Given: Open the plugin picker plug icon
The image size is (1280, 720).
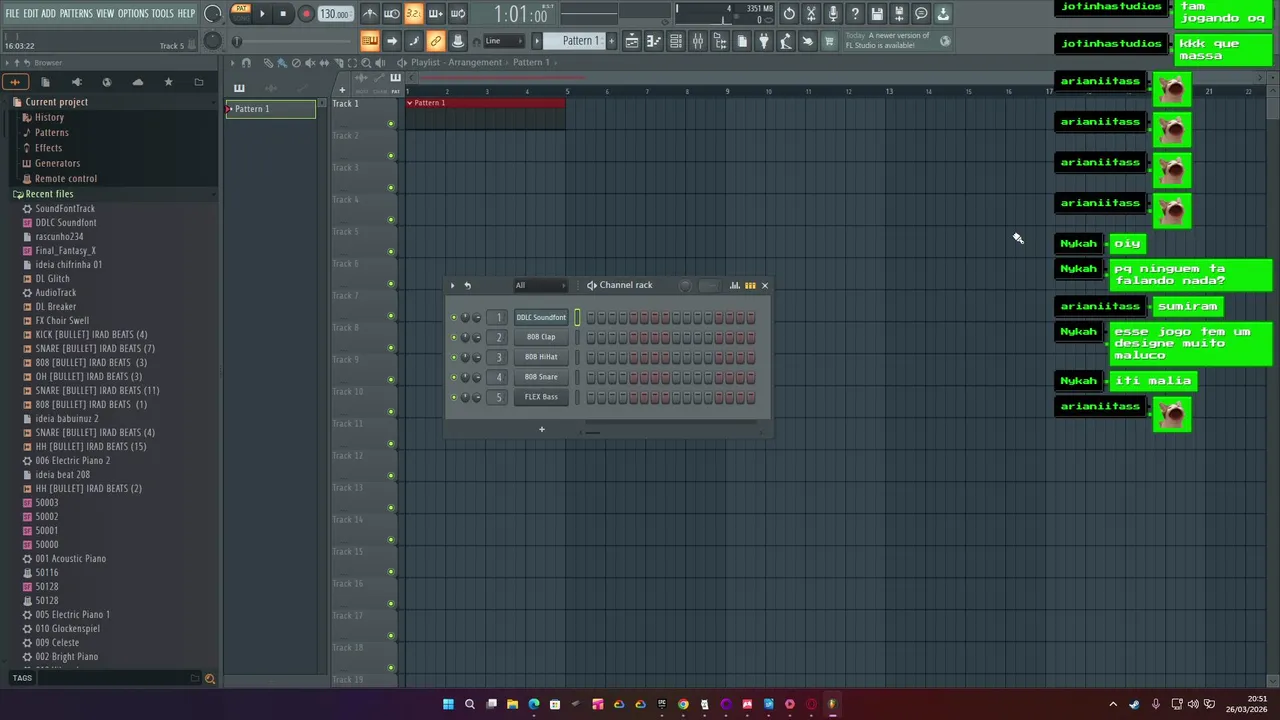Looking at the screenshot, I should (x=764, y=41).
